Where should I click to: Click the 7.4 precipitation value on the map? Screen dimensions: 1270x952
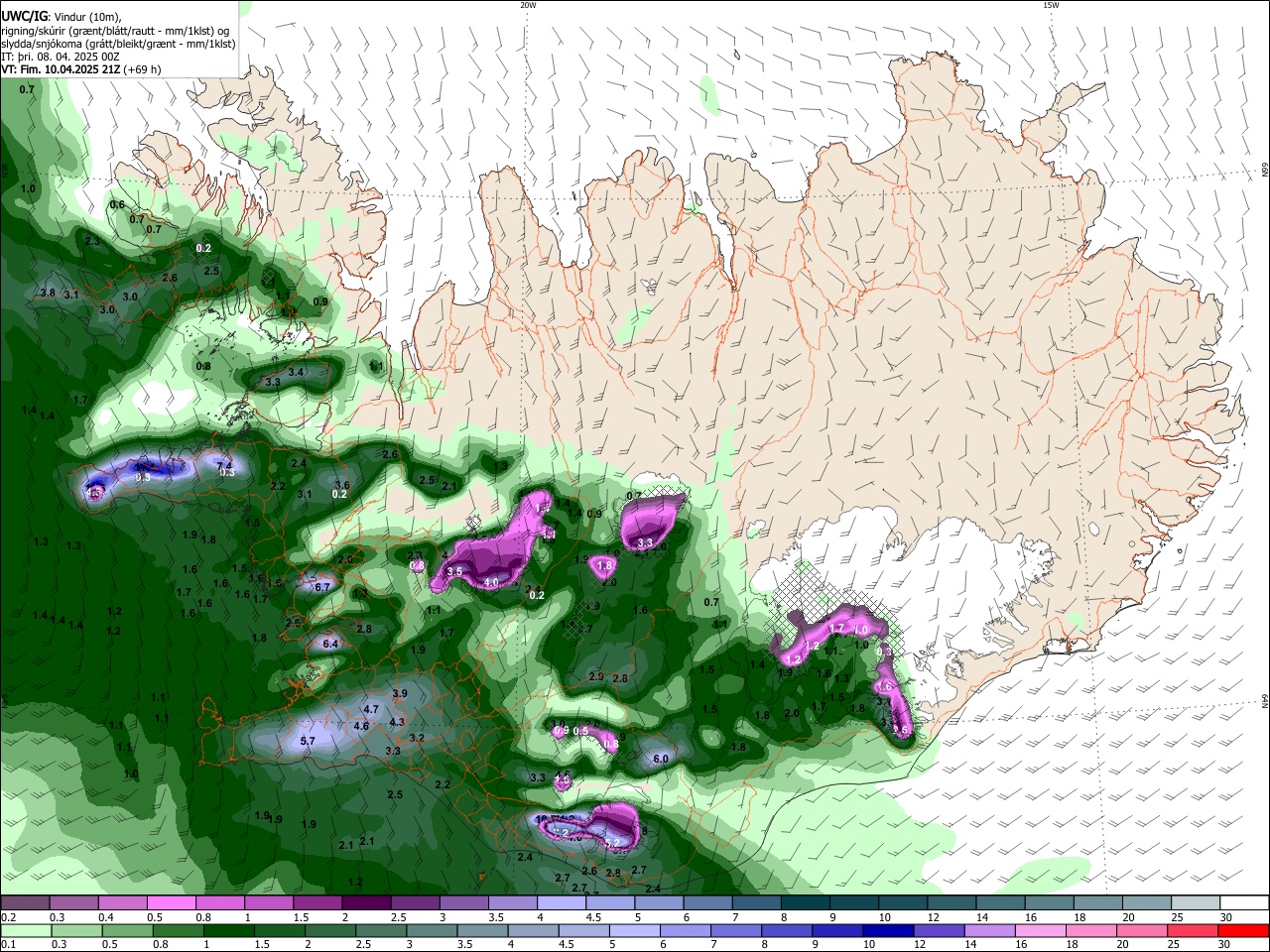[x=224, y=465]
